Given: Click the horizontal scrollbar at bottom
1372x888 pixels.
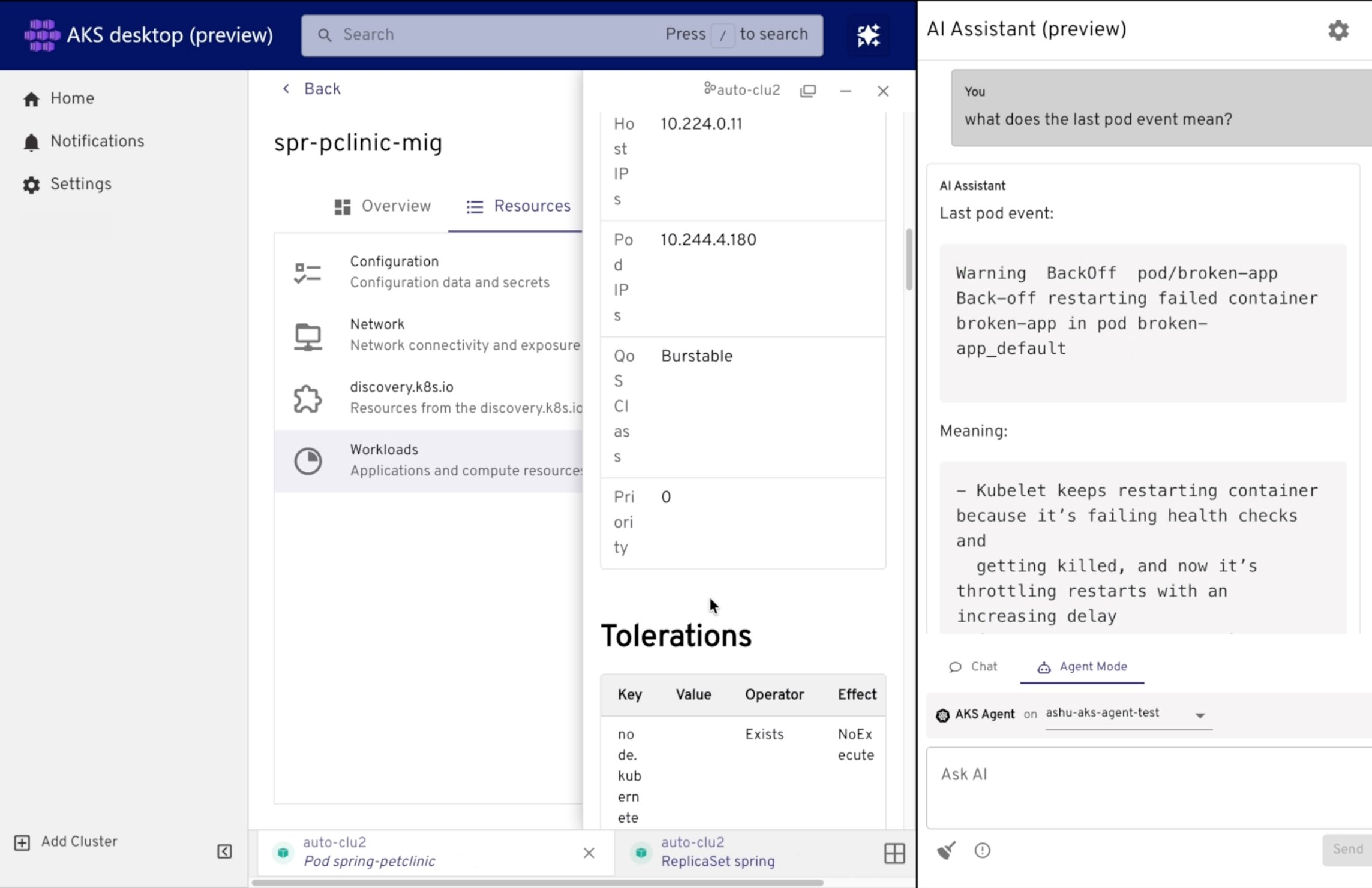Looking at the screenshot, I should pos(538,883).
